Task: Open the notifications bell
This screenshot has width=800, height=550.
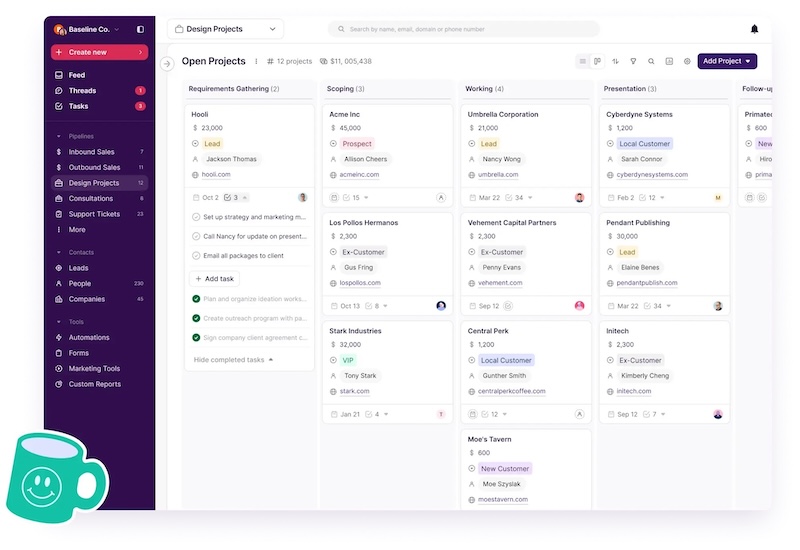Action: pos(754,30)
